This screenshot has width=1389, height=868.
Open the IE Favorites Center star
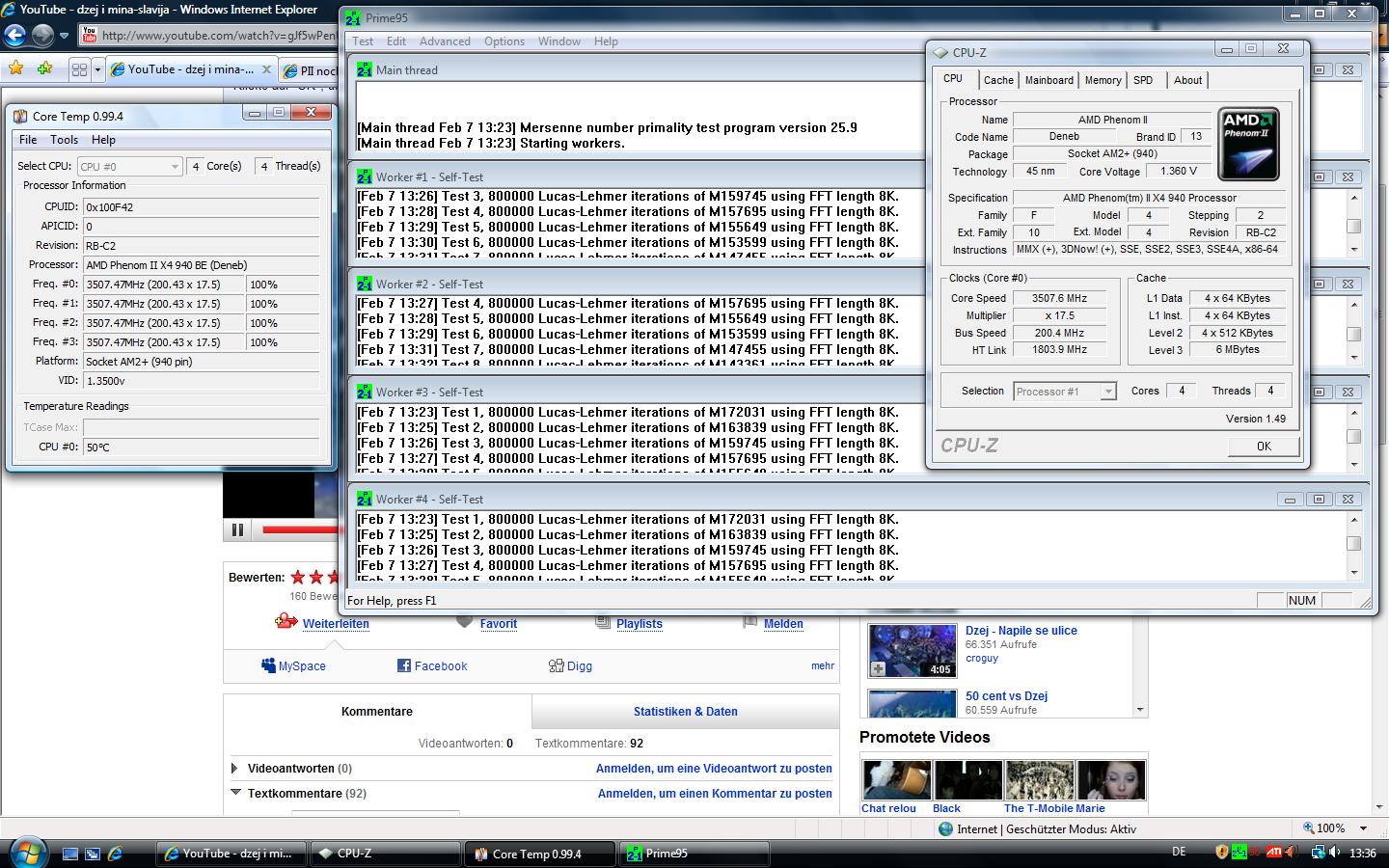15,68
